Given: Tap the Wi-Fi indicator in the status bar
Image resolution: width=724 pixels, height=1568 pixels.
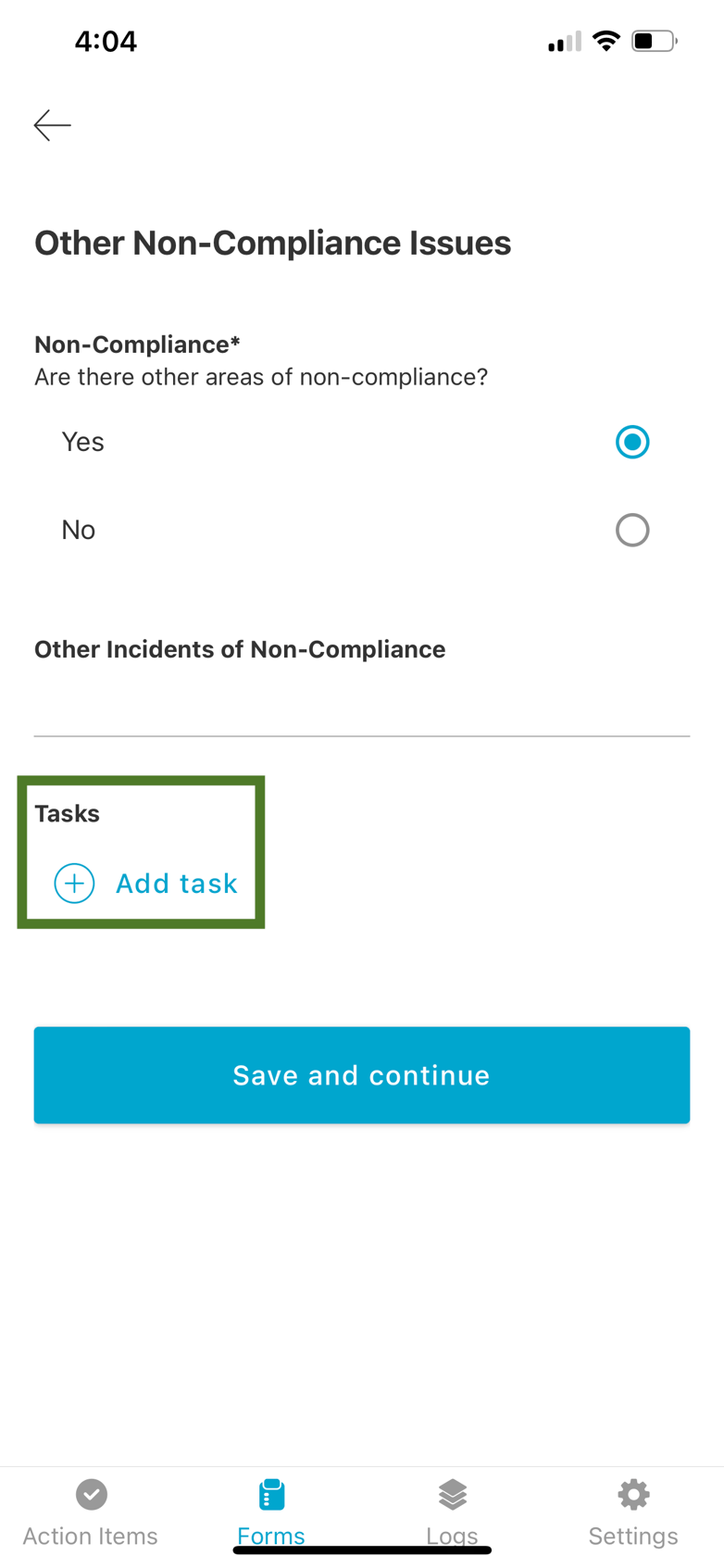Looking at the screenshot, I should pyautogui.click(x=606, y=41).
